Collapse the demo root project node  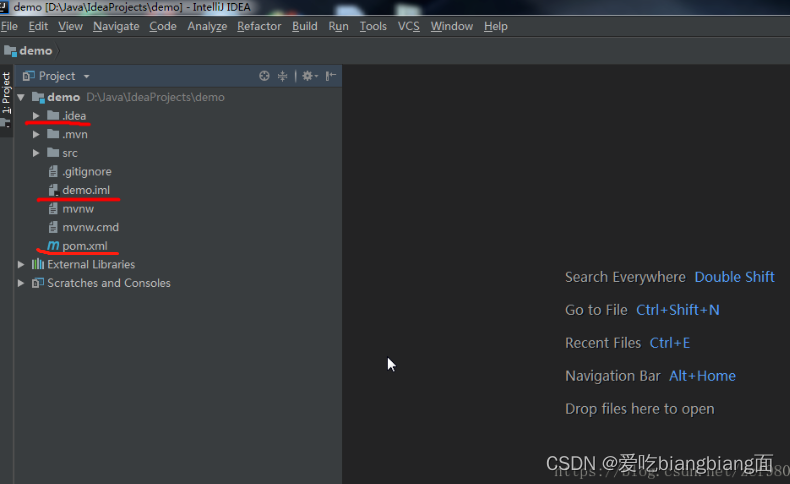point(21,97)
